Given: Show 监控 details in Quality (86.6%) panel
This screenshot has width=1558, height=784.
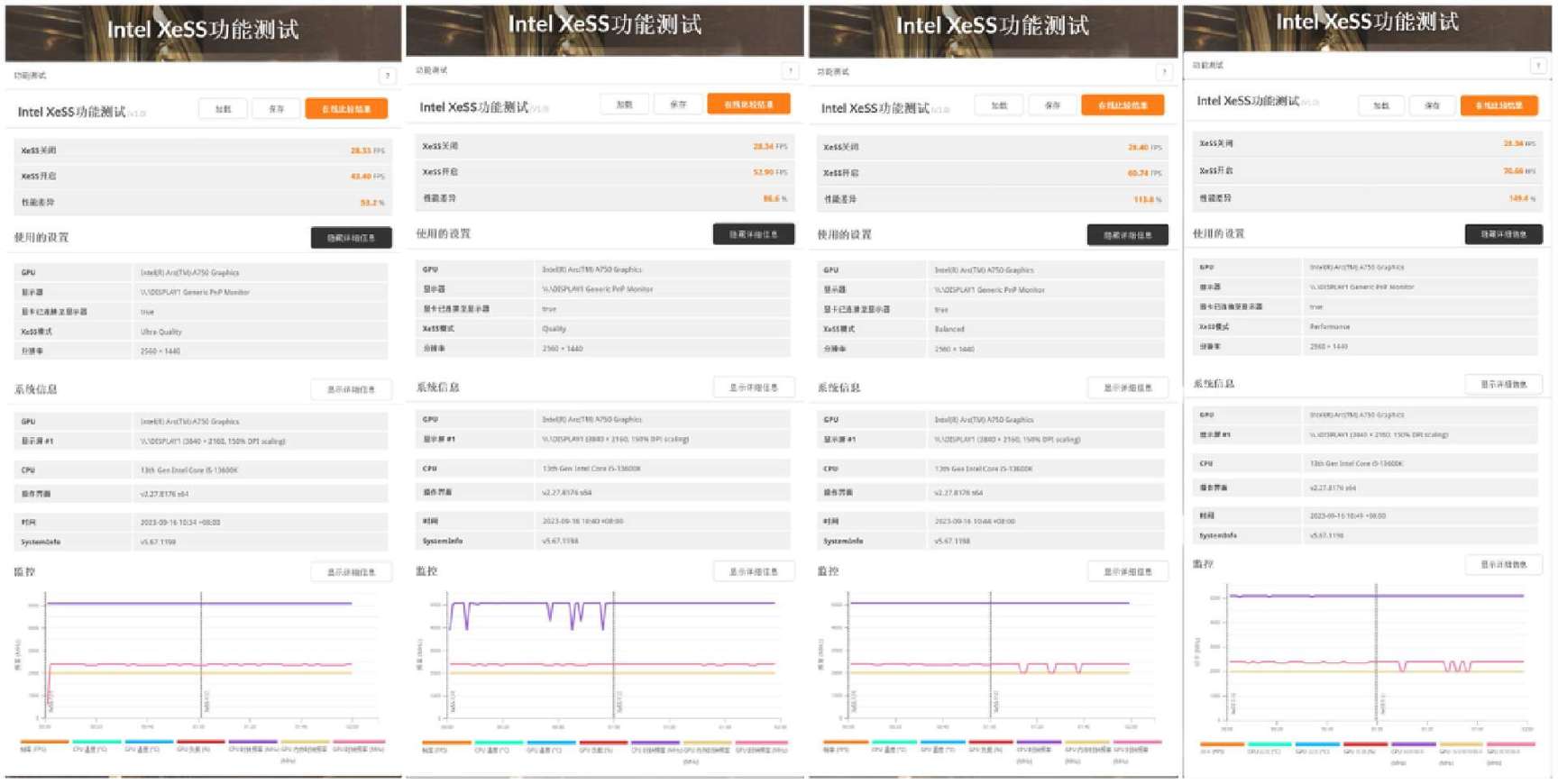Looking at the screenshot, I should coord(753,571).
